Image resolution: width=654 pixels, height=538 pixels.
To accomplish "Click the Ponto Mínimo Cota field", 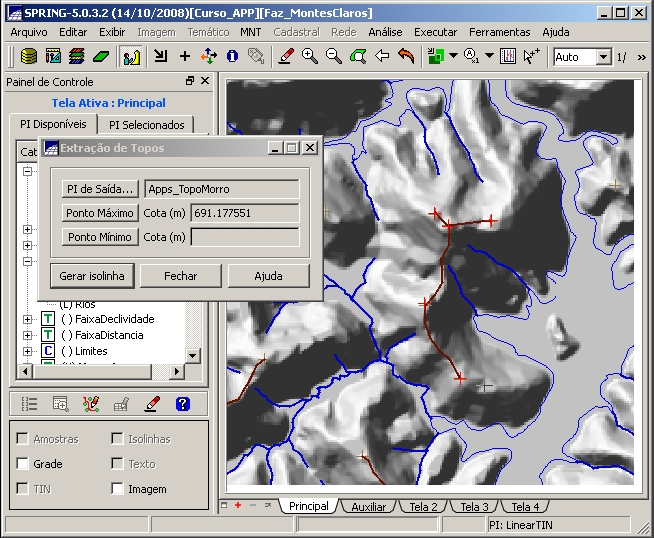I will tap(244, 237).
